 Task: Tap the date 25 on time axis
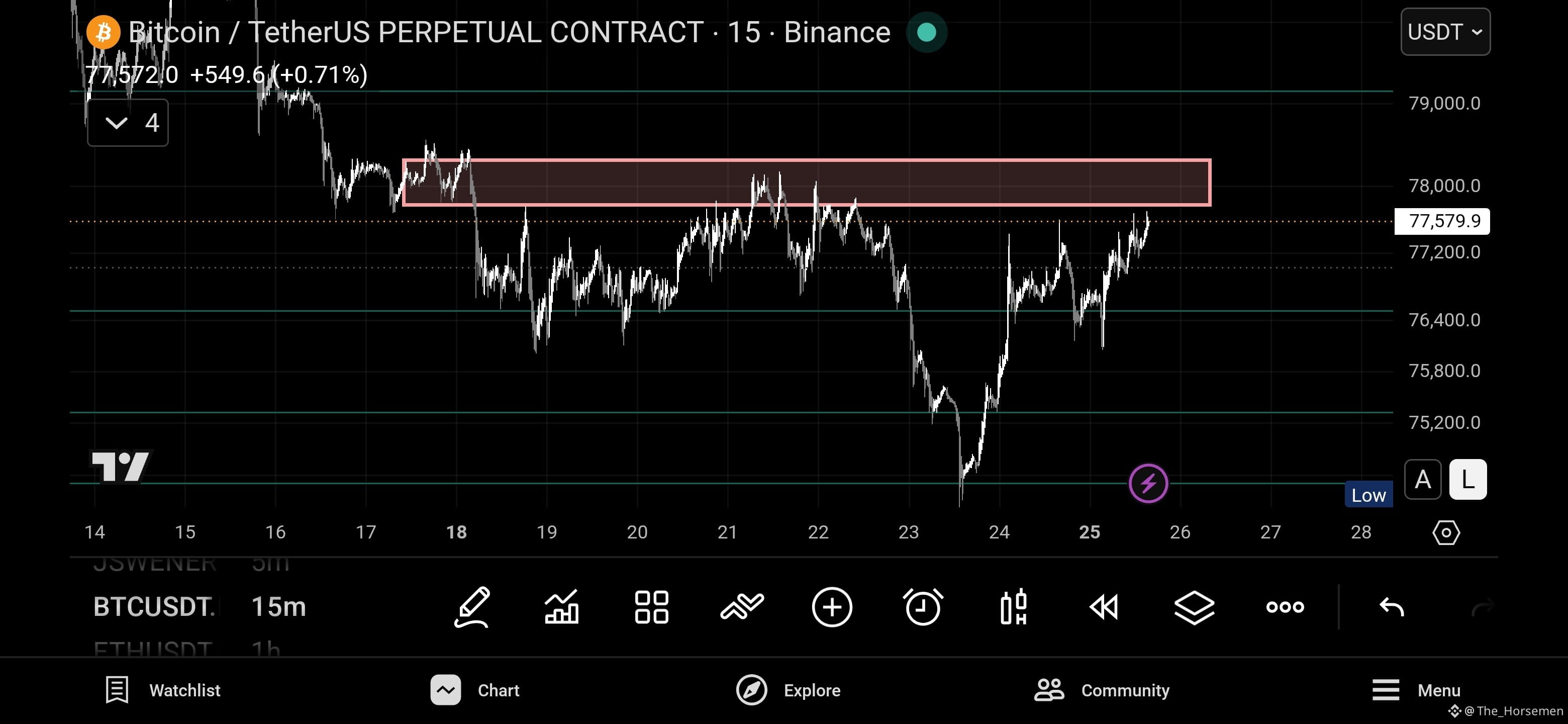[1089, 532]
